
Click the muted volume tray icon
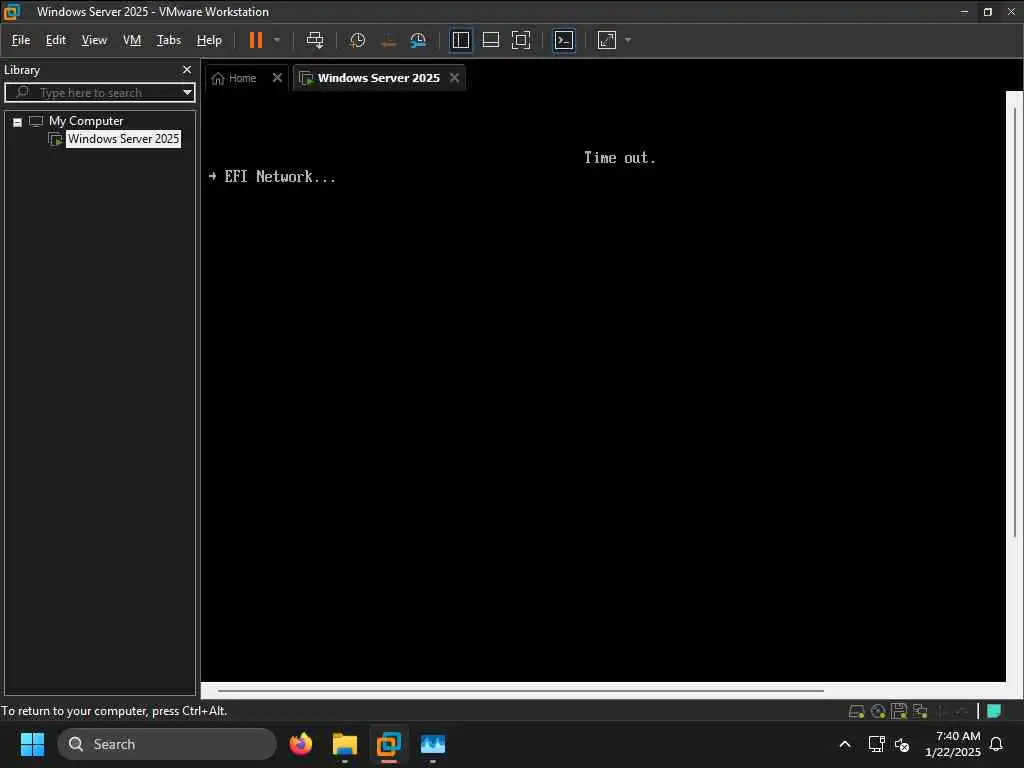coord(902,744)
